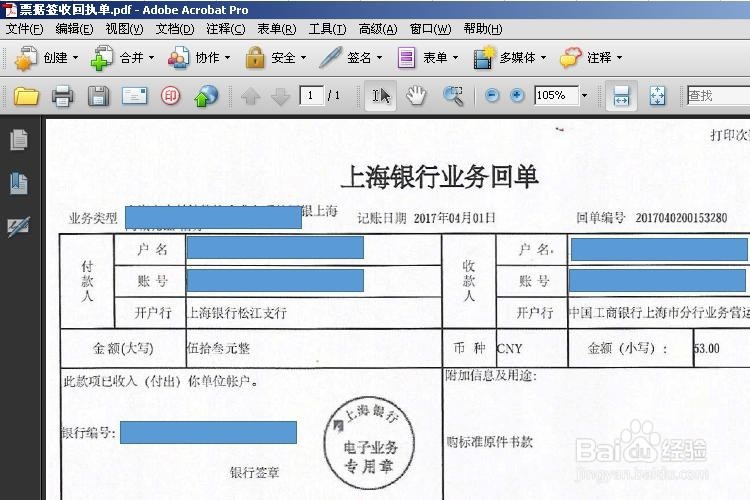Click the 创建 star icon

(26, 58)
